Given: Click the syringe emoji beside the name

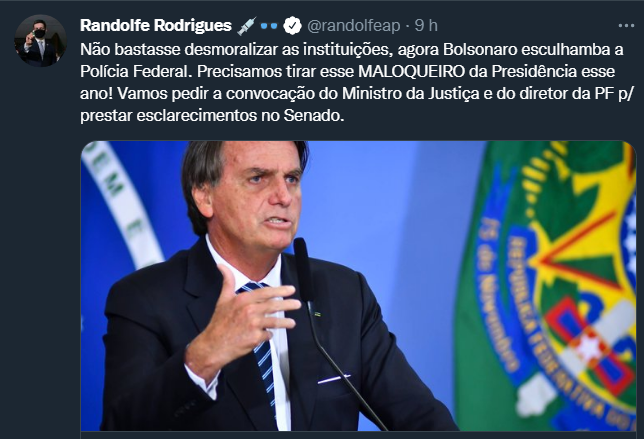Looking at the screenshot, I should tap(245, 24).
